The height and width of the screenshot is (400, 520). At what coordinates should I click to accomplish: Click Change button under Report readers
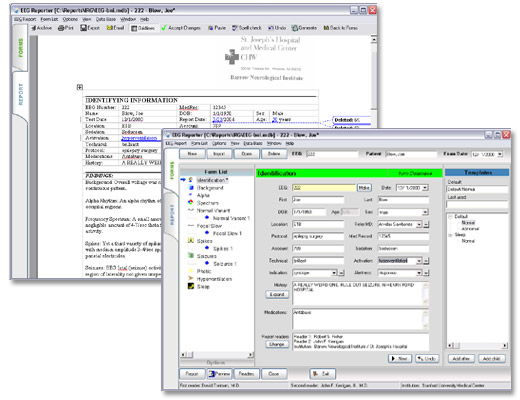[277, 344]
